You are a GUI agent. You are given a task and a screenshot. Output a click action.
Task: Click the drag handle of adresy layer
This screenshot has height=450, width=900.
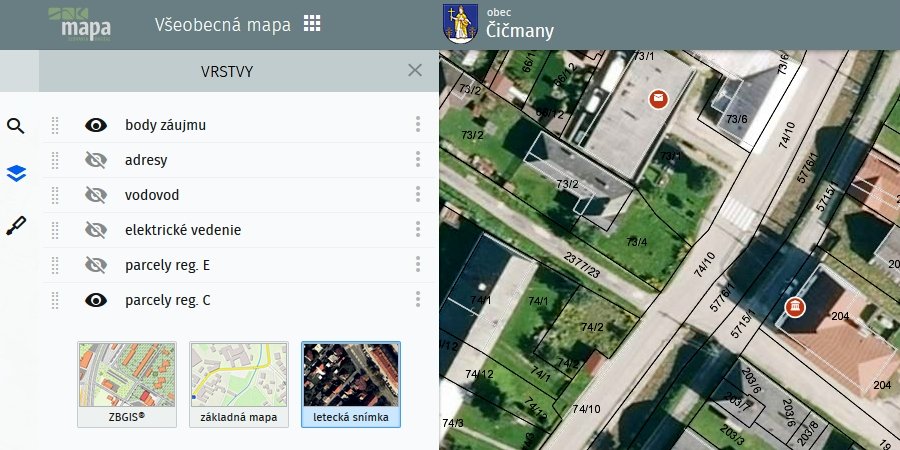point(55,160)
